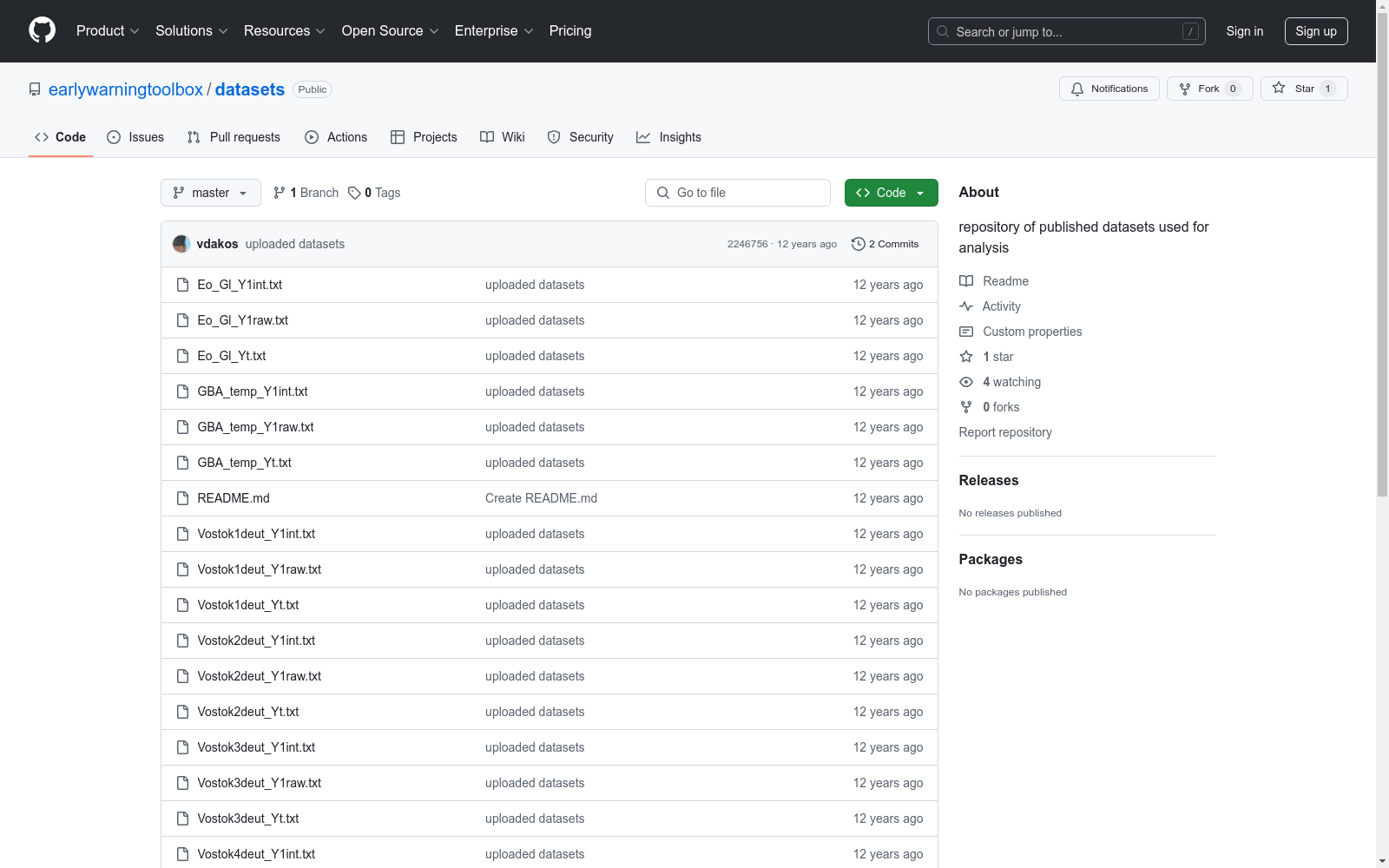1389x868 pixels.
Task: Click the branch icon next to 1 Branch
Action: click(x=280, y=193)
